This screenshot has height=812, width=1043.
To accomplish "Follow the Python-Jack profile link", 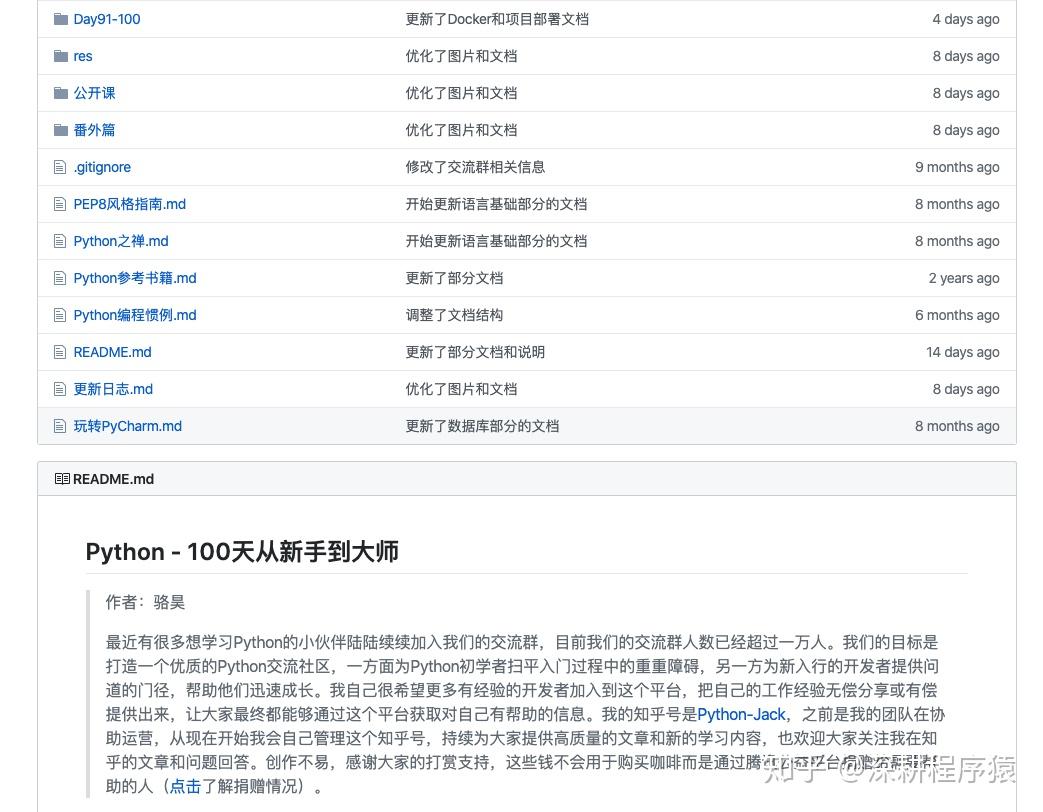I will tap(741, 715).
